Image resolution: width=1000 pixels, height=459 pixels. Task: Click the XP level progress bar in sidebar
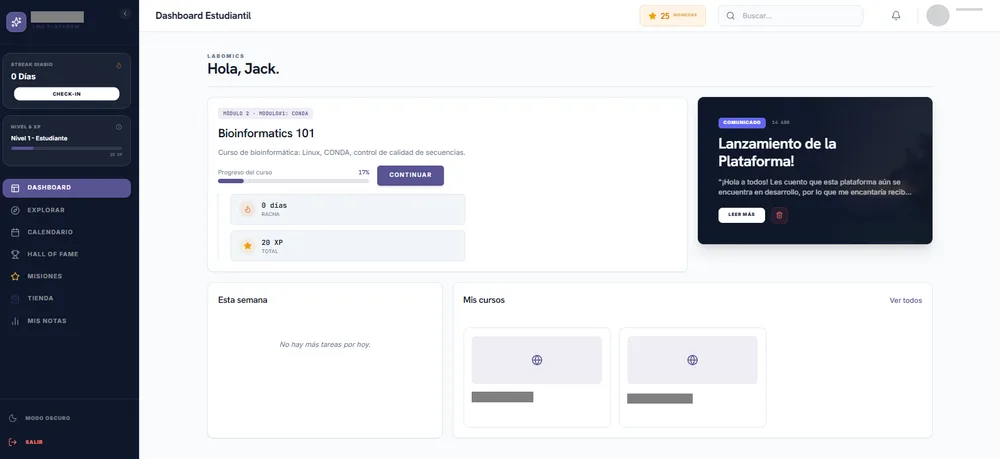66,148
